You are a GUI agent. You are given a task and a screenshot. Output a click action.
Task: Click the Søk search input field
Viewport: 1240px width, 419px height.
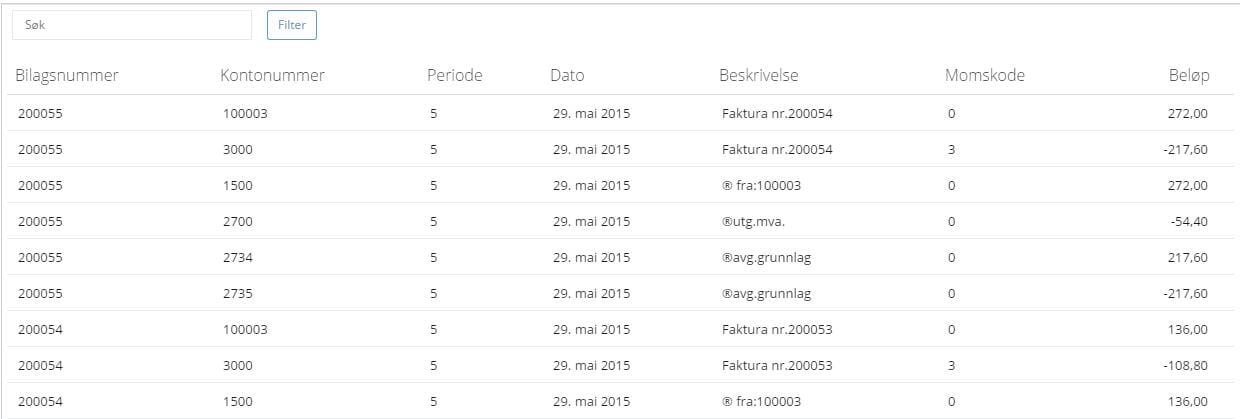[131, 25]
